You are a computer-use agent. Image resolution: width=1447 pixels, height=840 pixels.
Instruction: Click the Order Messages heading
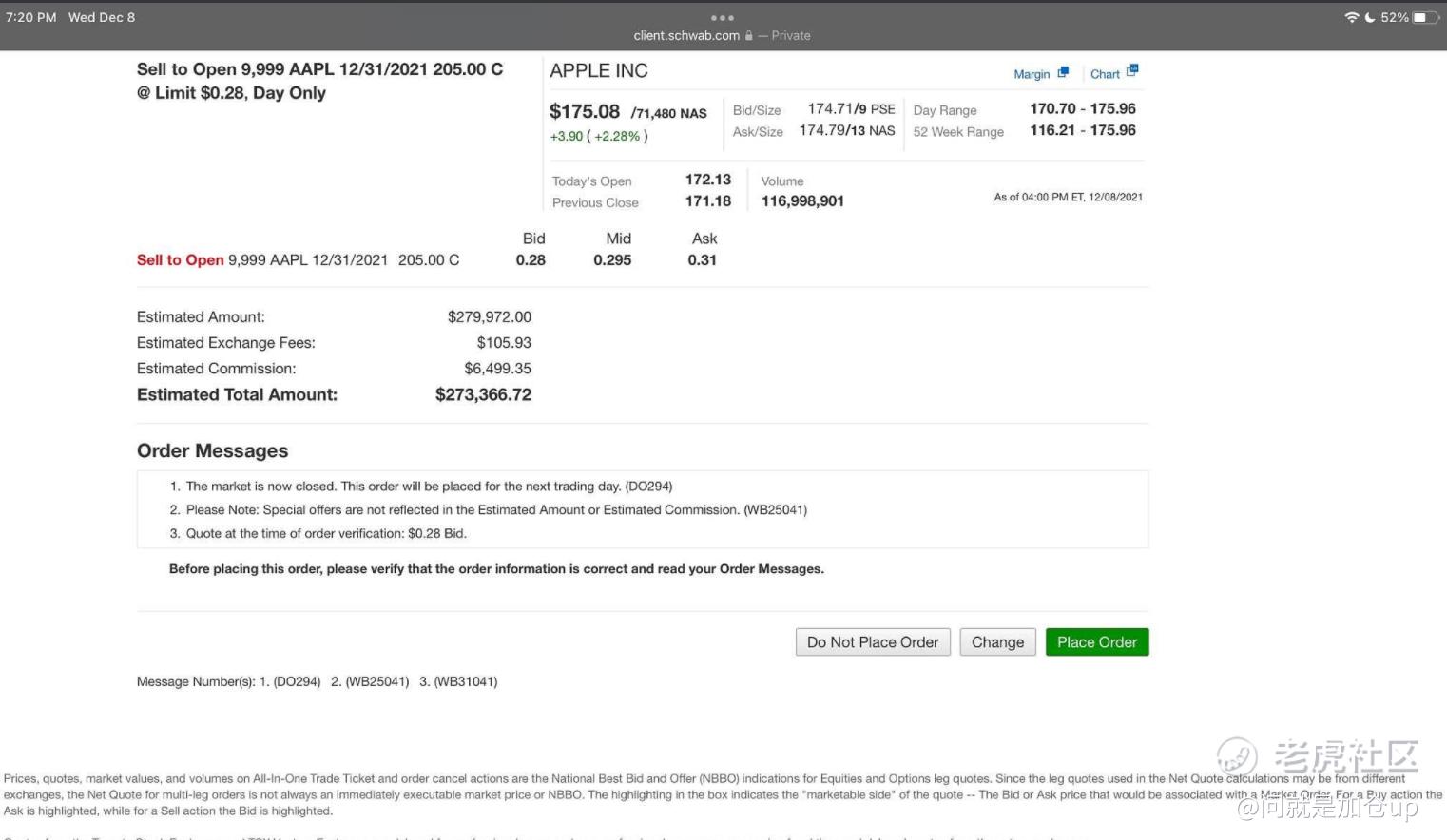click(212, 451)
